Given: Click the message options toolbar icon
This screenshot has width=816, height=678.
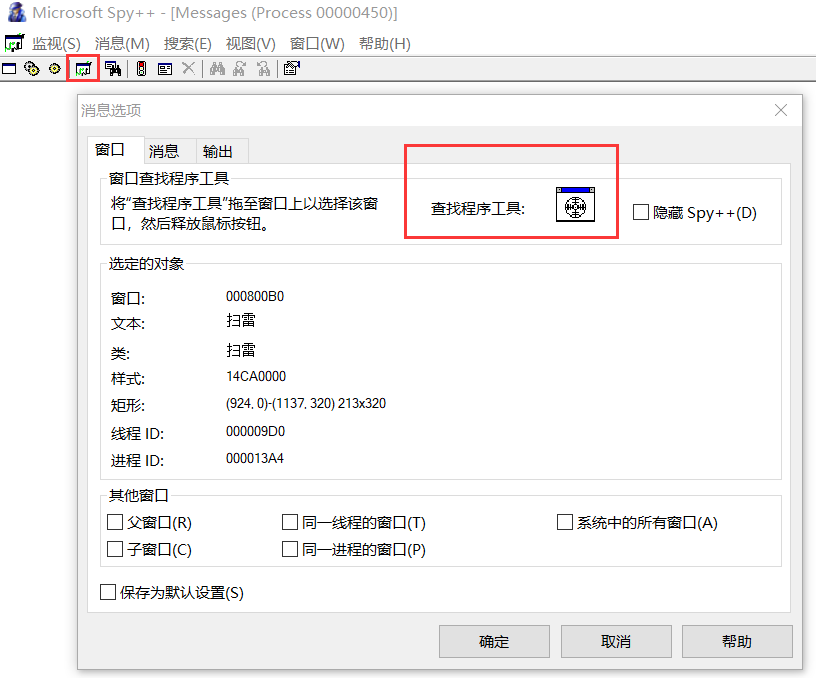Looking at the screenshot, I should pos(165,69).
